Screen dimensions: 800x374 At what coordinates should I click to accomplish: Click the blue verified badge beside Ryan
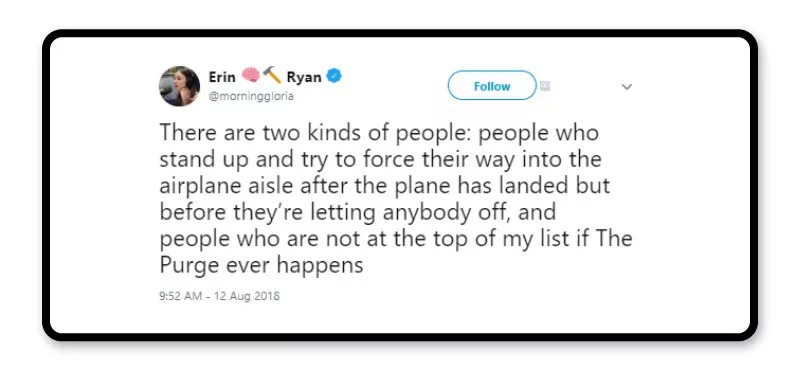click(334, 77)
